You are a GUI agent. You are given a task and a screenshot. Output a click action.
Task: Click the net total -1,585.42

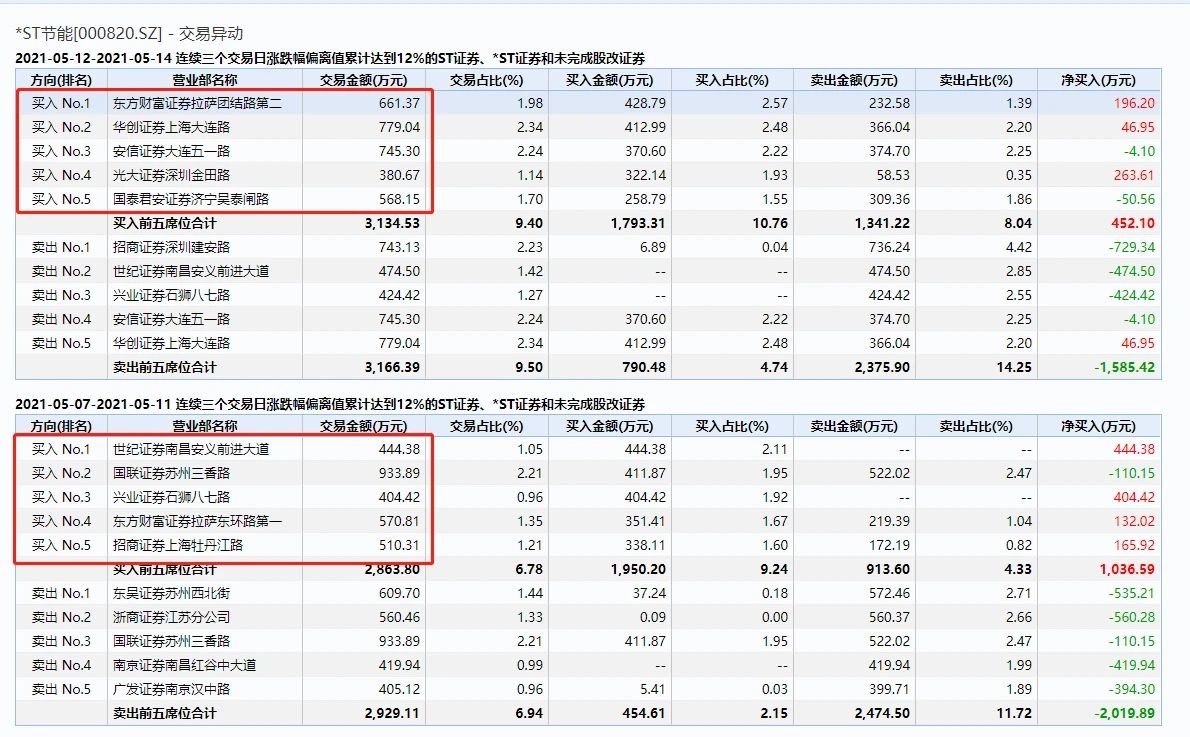pos(1124,367)
